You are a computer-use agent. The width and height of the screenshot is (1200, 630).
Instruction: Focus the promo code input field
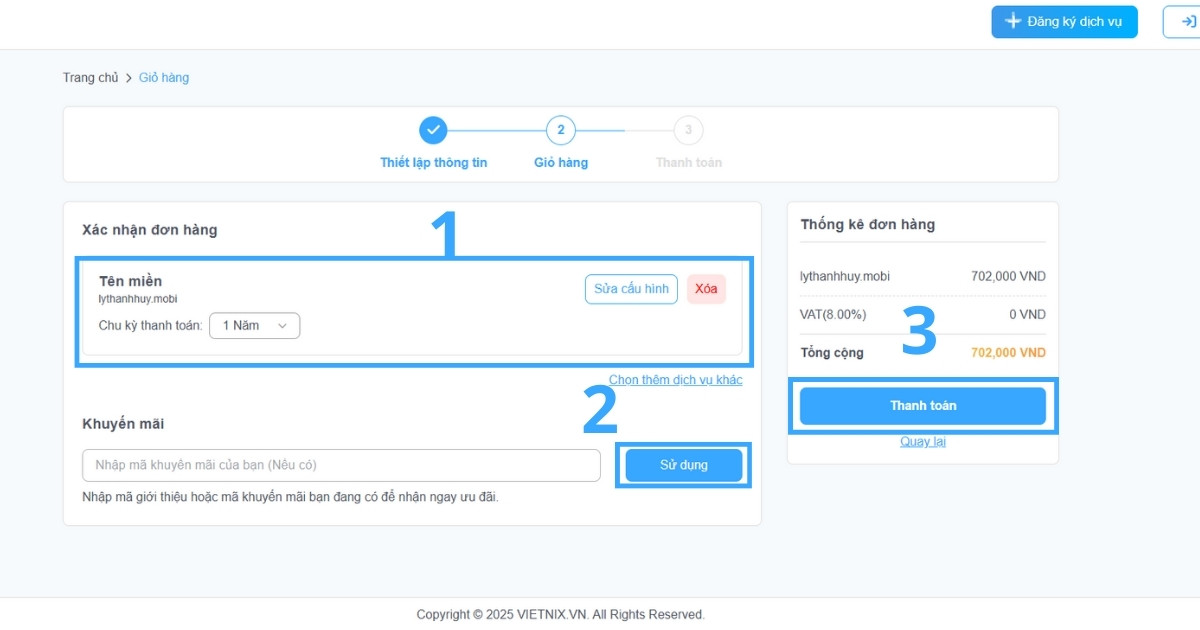click(x=341, y=465)
